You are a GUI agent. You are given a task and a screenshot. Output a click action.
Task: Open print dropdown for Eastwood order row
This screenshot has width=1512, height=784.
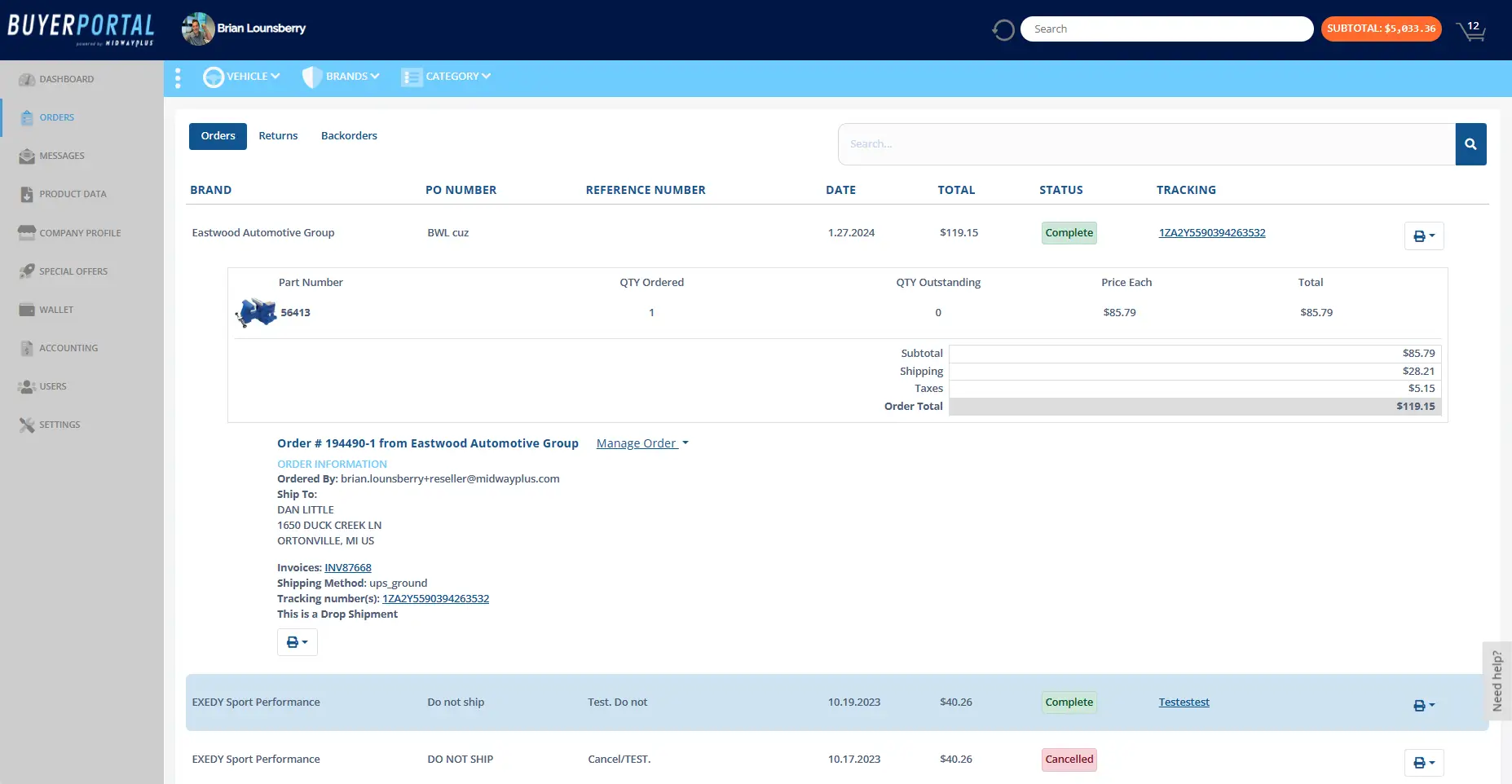[1424, 236]
